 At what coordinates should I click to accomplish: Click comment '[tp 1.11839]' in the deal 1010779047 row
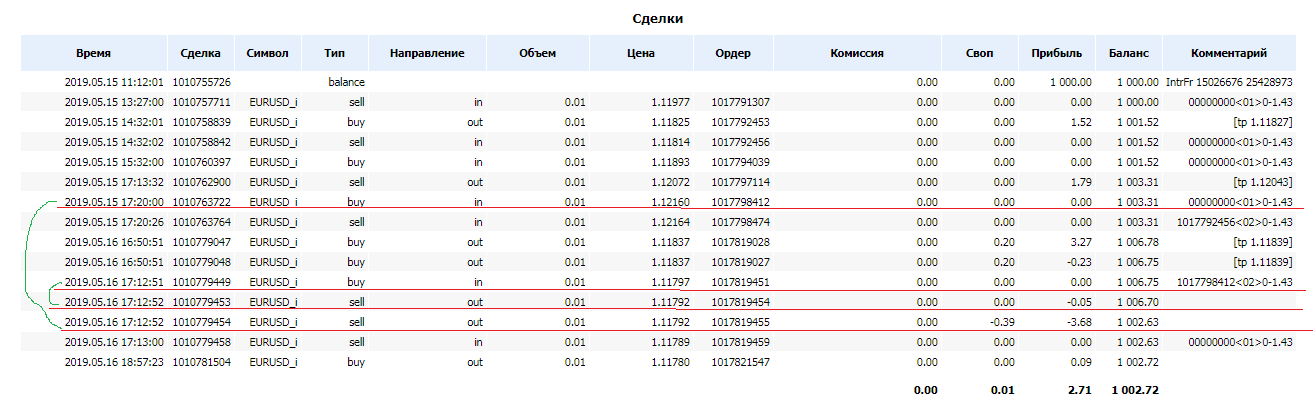pyautogui.click(x=1263, y=243)
